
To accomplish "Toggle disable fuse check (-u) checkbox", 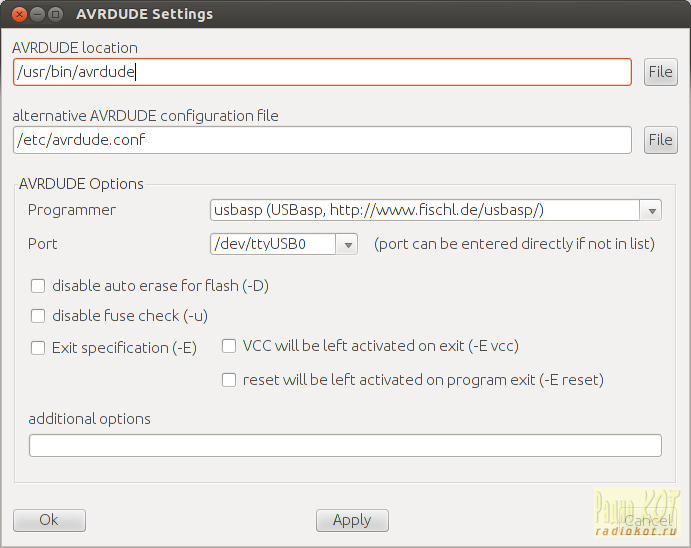I will [38, 316].
